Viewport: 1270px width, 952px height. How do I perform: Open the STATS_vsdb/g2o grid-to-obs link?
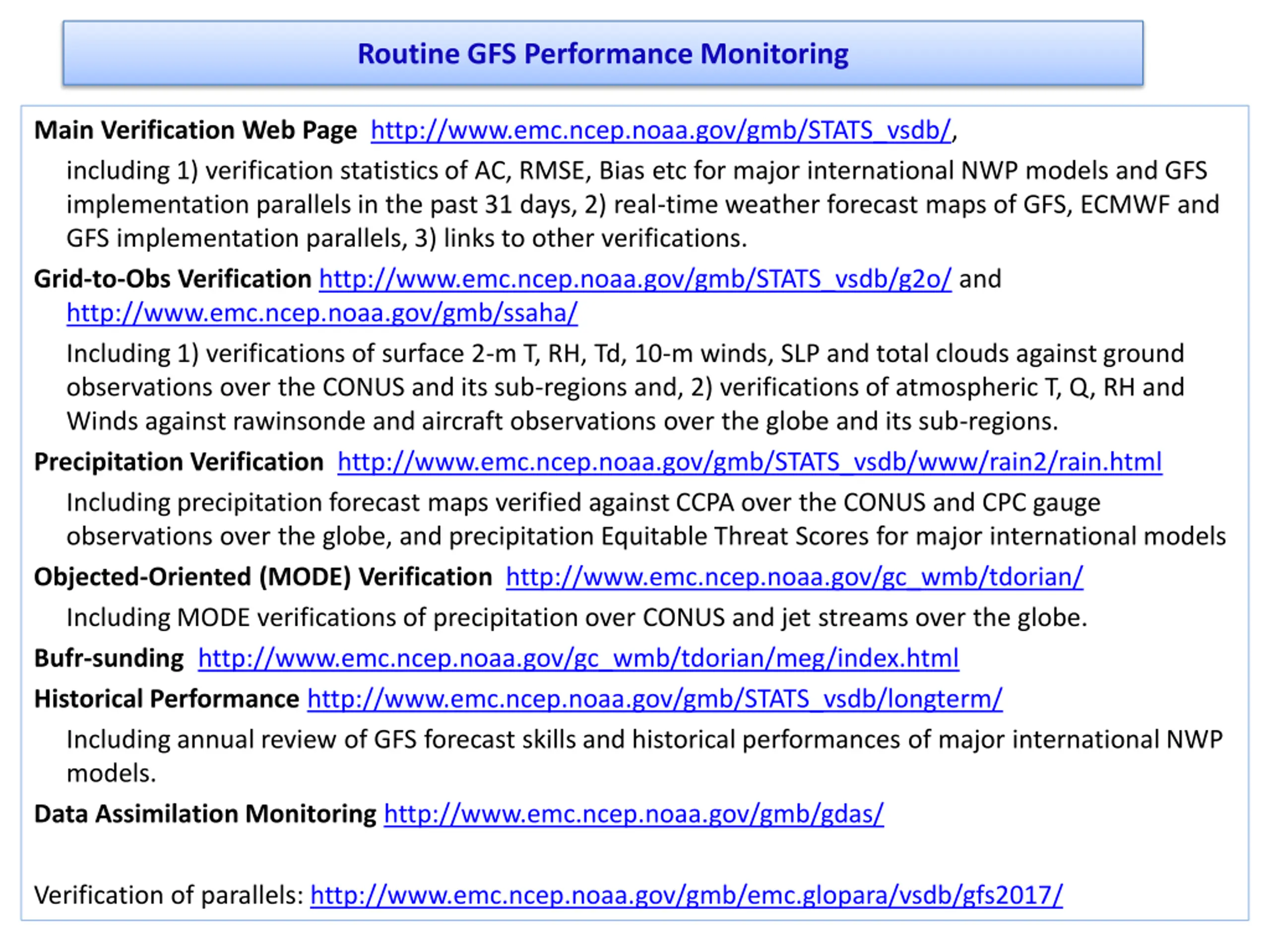click(x=635, y=280)
